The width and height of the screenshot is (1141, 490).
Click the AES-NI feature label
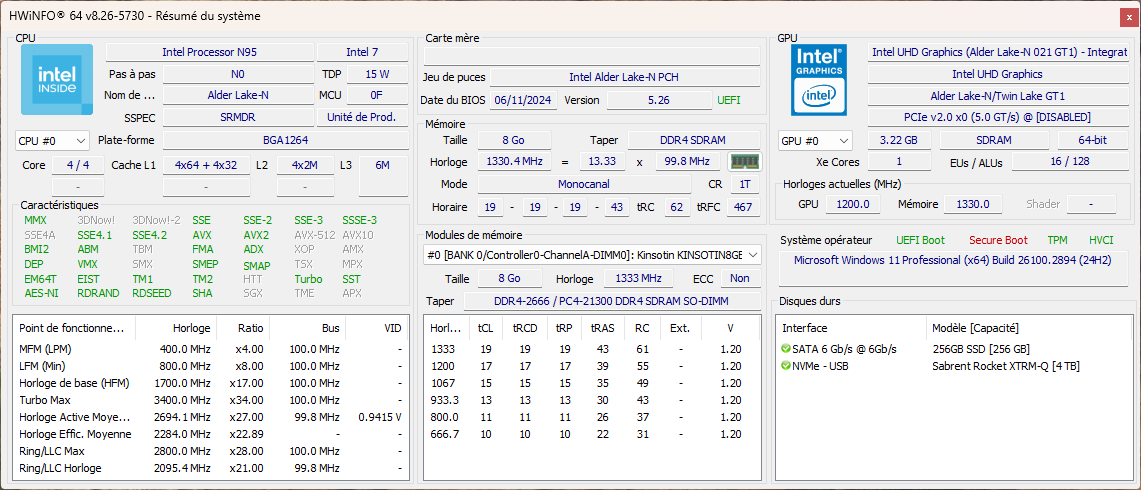coord(41,293)
